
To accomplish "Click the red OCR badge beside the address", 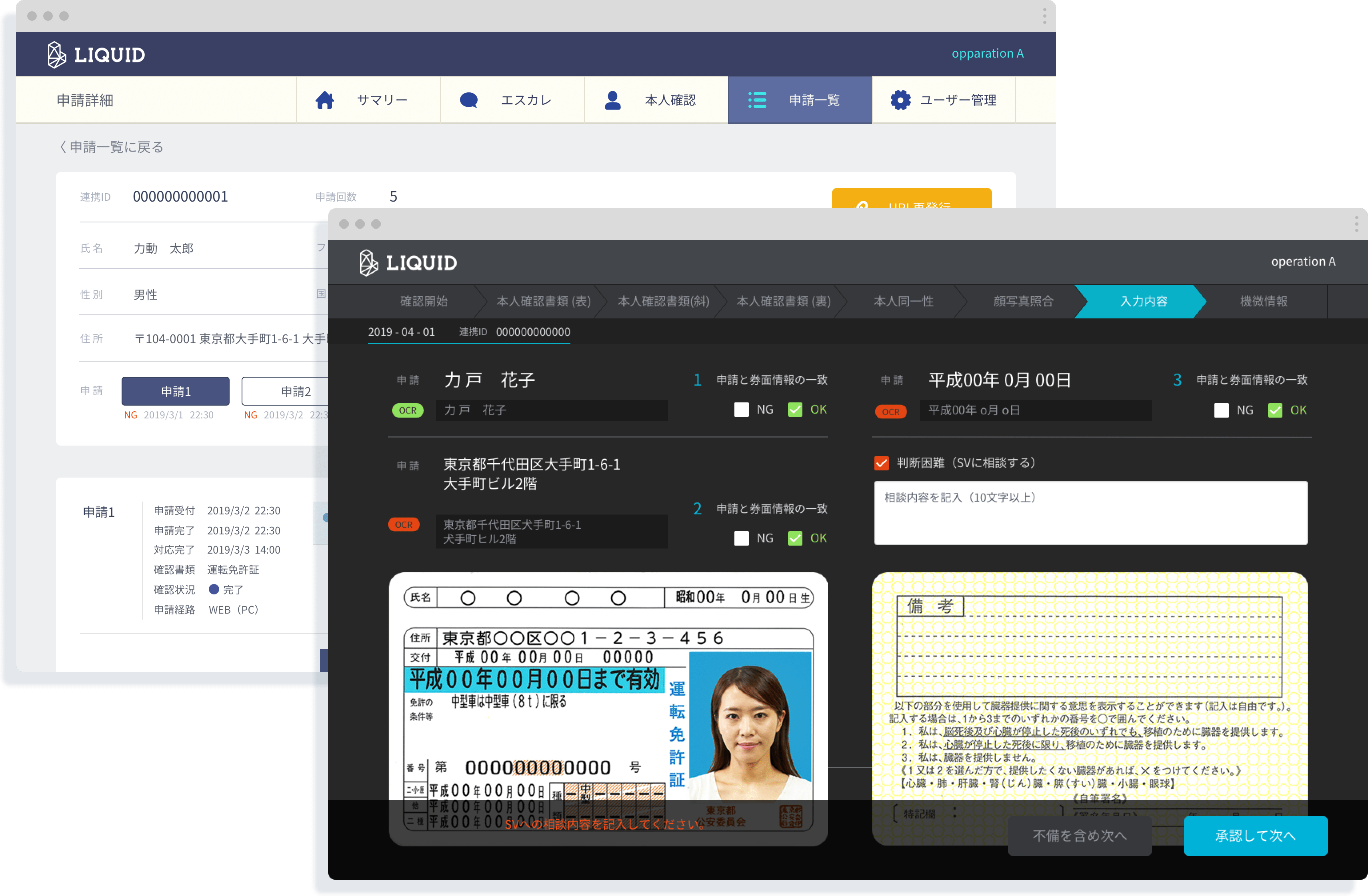I will click(404, 525).
